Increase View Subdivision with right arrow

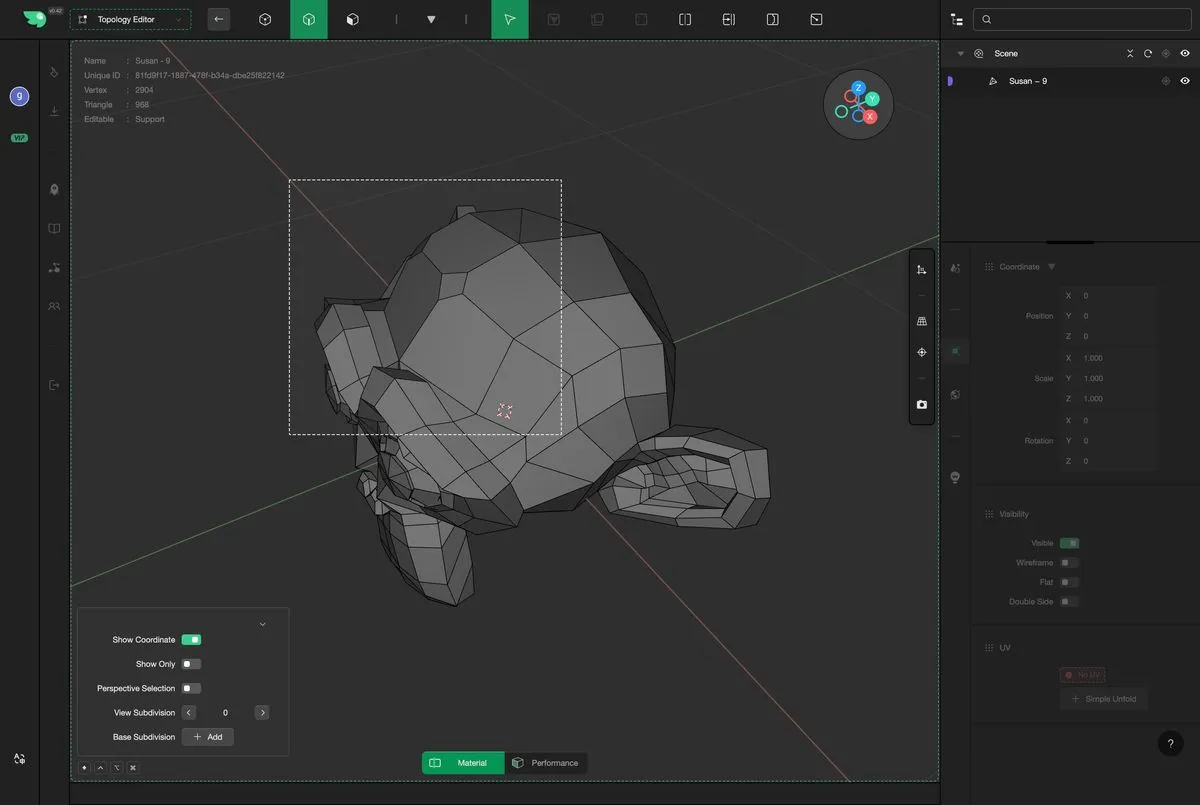point(262,713)
